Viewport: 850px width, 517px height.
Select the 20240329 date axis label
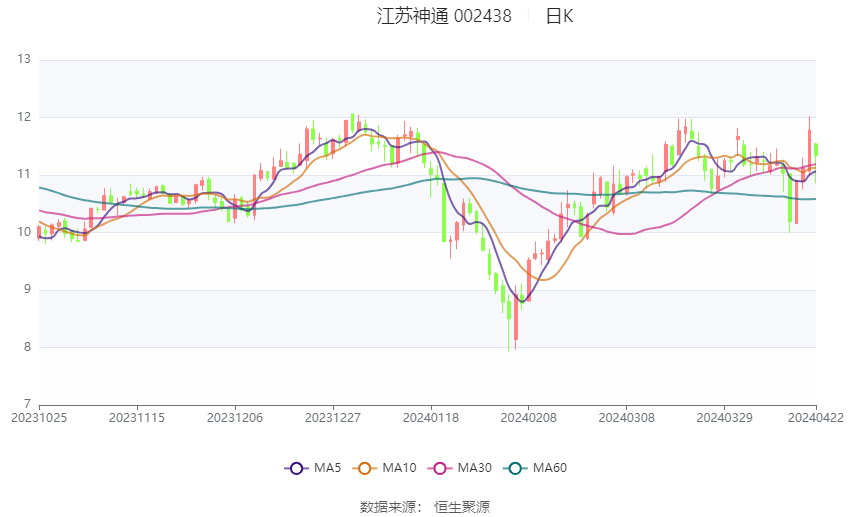coord(724,418)
